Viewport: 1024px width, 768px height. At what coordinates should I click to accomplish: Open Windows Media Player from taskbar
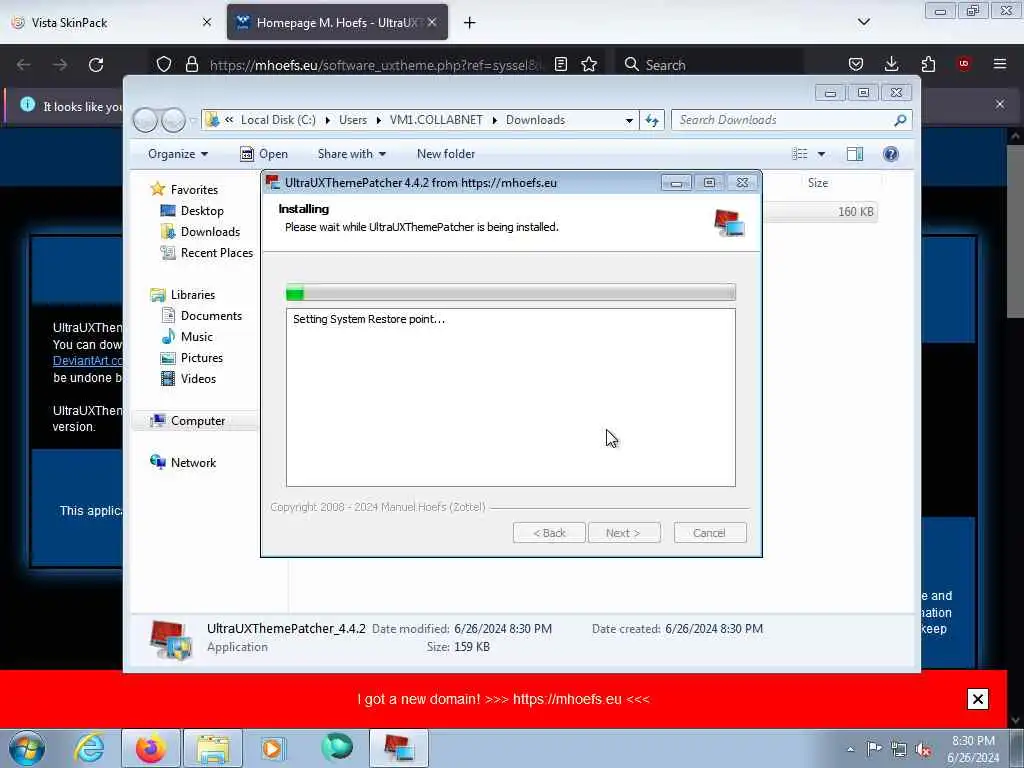click(274, 748)
